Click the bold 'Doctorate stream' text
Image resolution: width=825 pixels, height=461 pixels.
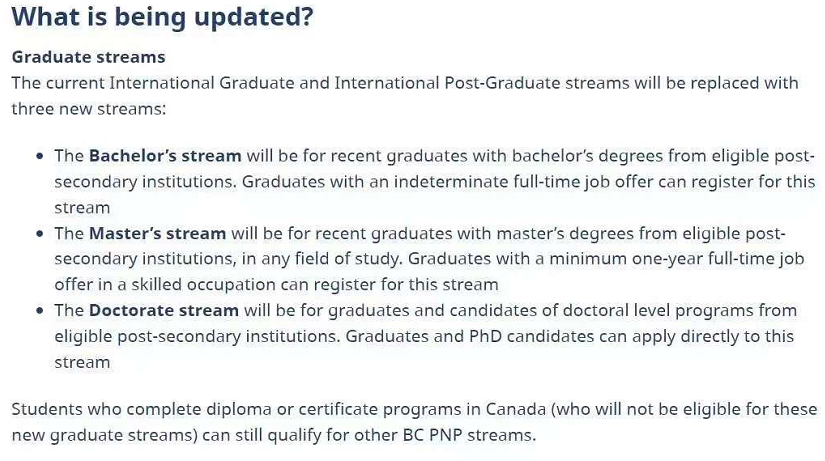[x=164, y=310]
